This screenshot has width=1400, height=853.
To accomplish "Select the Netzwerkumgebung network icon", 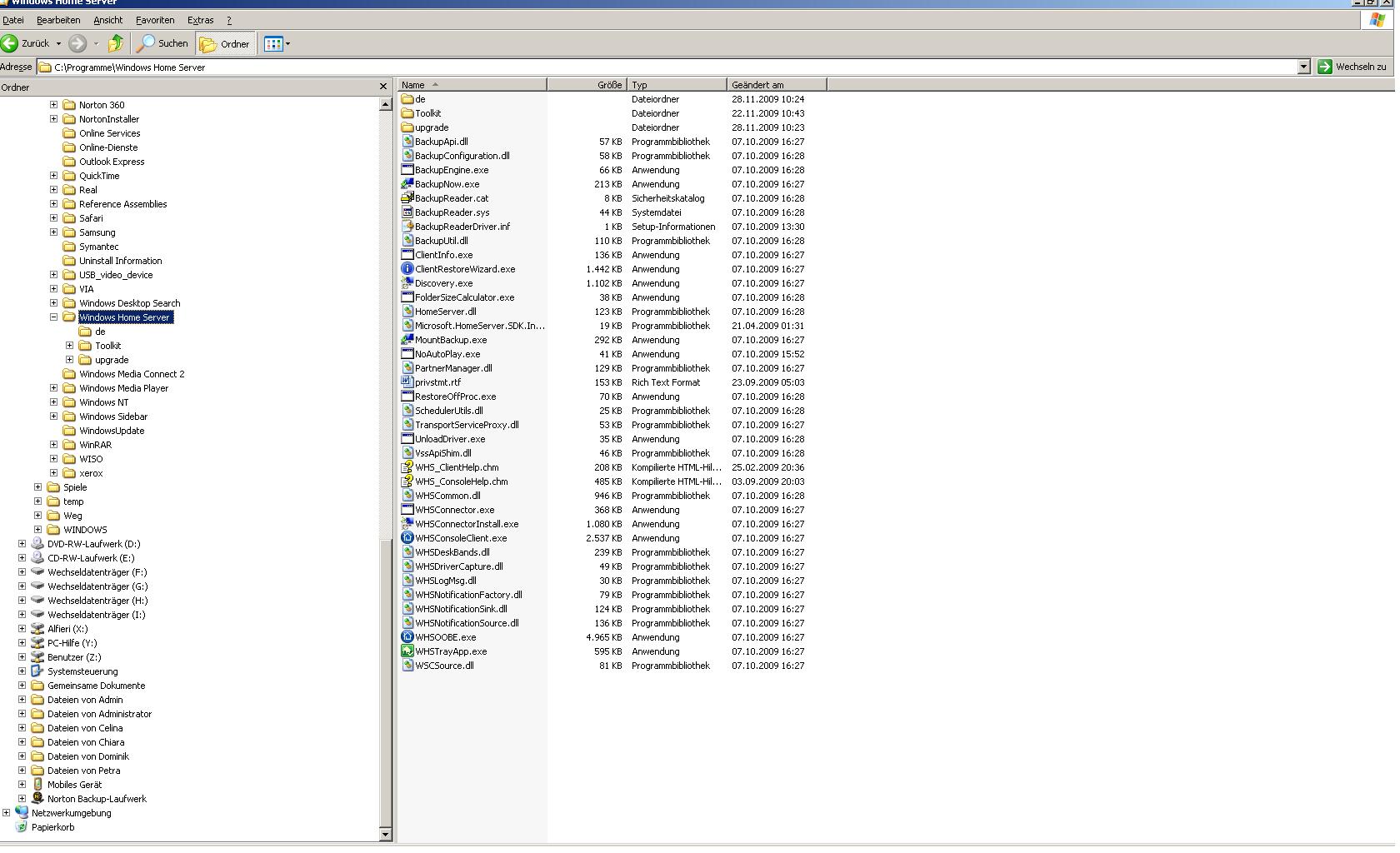I will pos(22,813).
